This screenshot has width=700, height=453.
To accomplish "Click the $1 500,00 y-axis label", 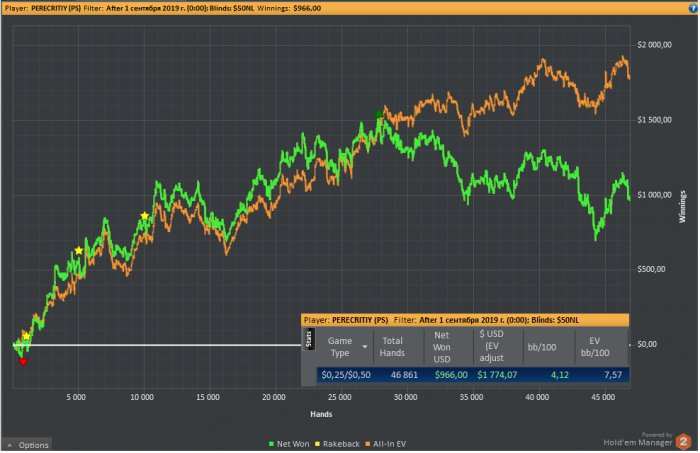I will (654, 120).
